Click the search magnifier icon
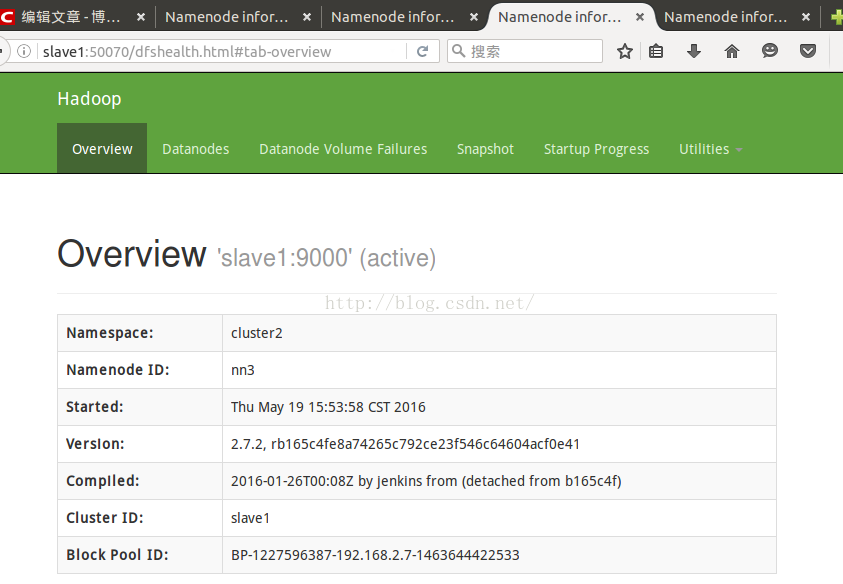This screenshot has width=843, height=584. [x=458, y=51]
